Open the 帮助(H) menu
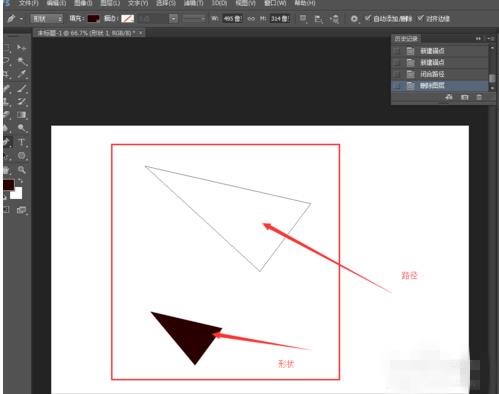499x394 pixels. pyautogui.click(x=305, y=3)
